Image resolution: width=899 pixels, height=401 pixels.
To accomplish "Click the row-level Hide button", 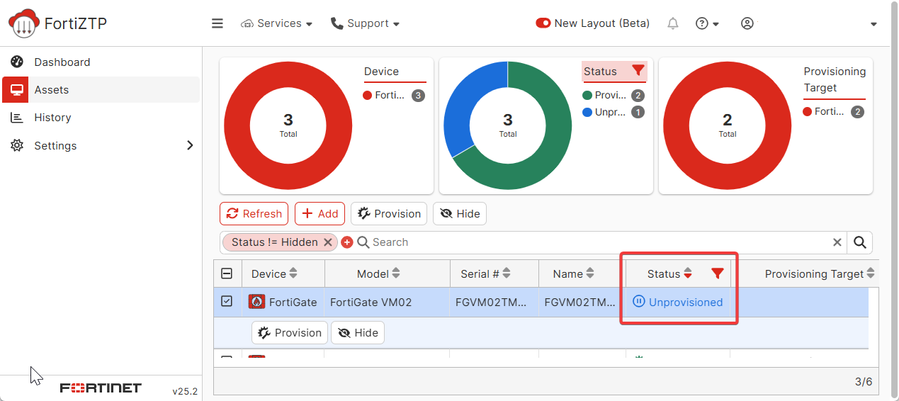I will (358, 333).
